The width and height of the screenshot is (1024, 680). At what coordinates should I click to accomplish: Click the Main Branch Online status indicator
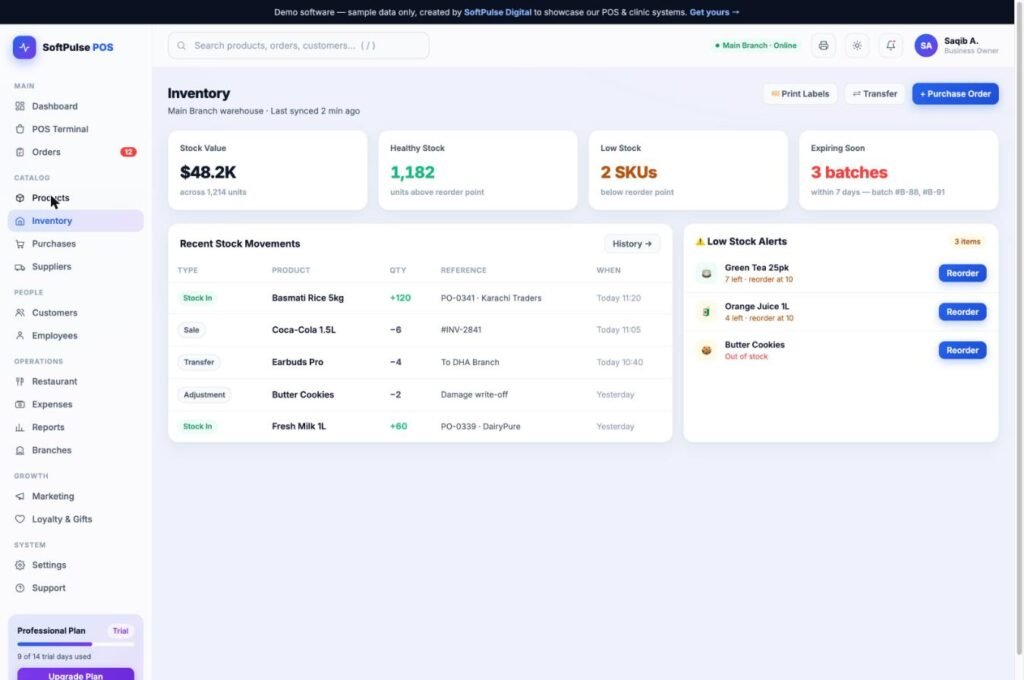click(756, 46)
